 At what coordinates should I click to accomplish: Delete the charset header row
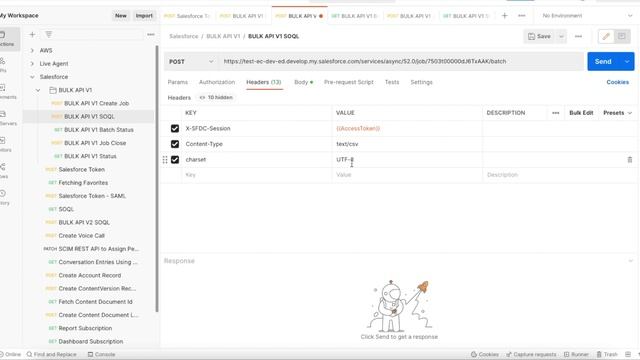click(x=630, y=160)
